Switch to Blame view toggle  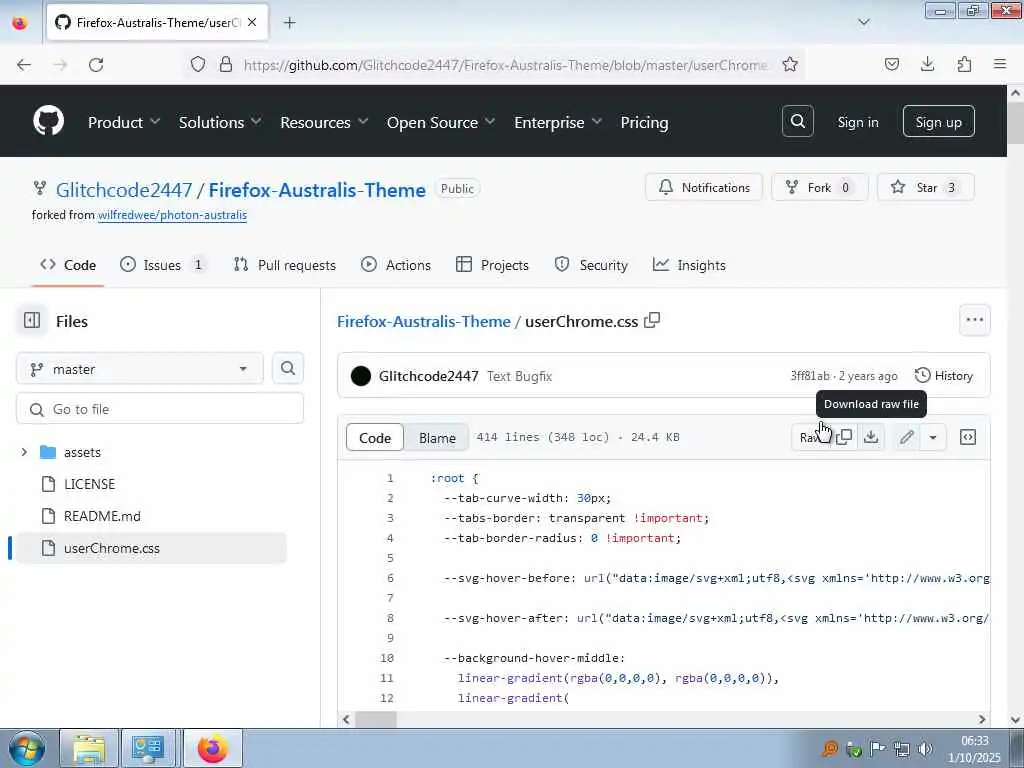point(437,438)
